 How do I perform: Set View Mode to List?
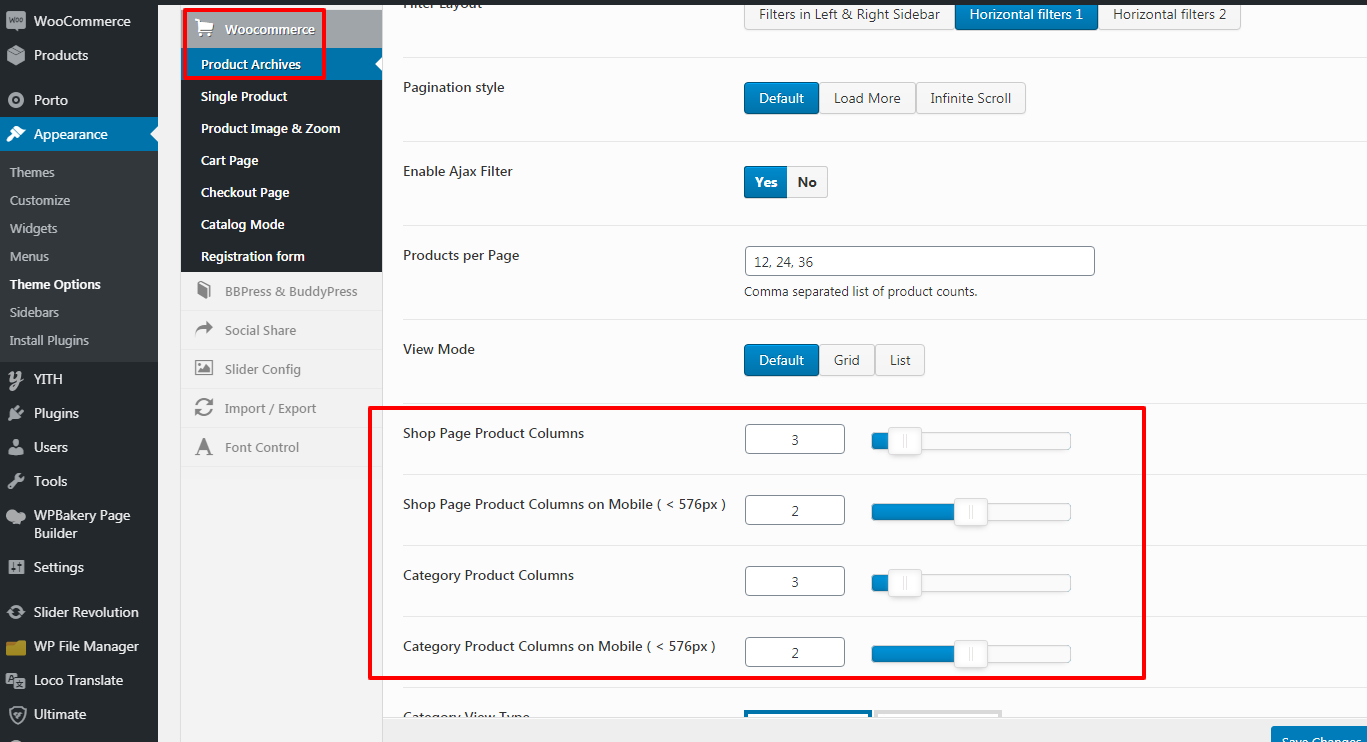point(900,360)
